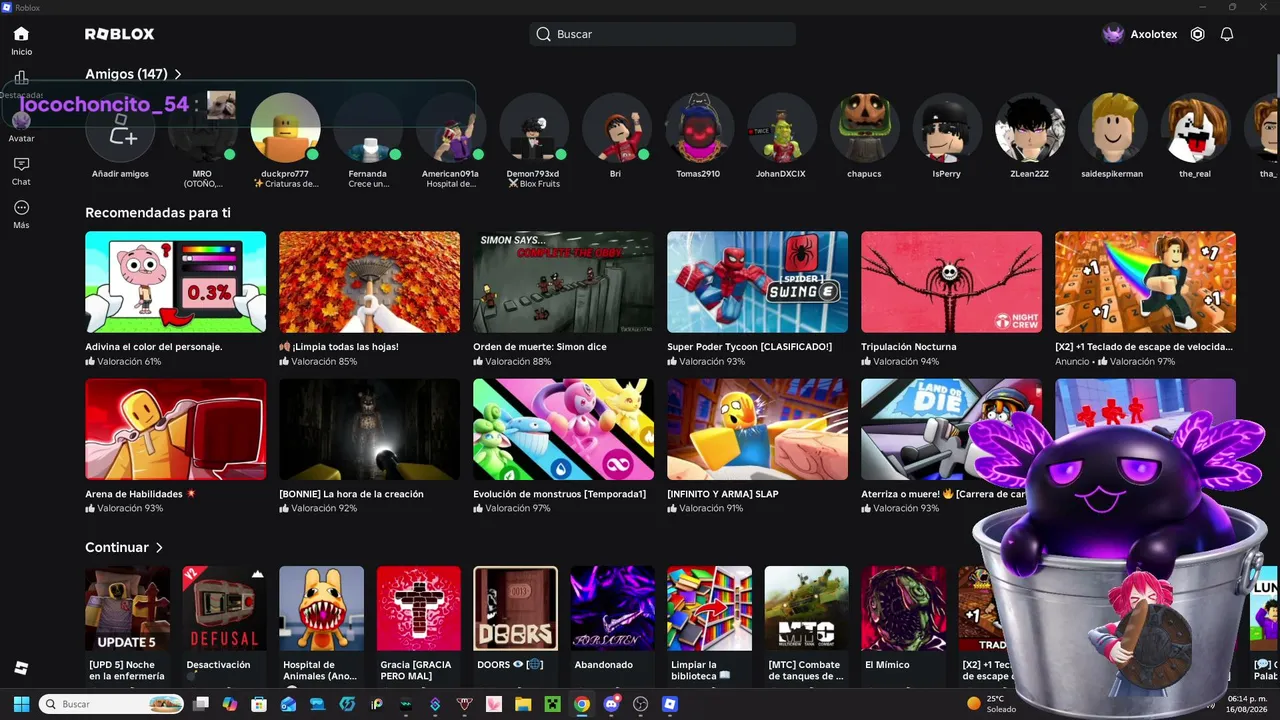The image size is (1280, 720).
Task: Open the Evolución de monstruos thumbnail
Action: coord(564,429)
